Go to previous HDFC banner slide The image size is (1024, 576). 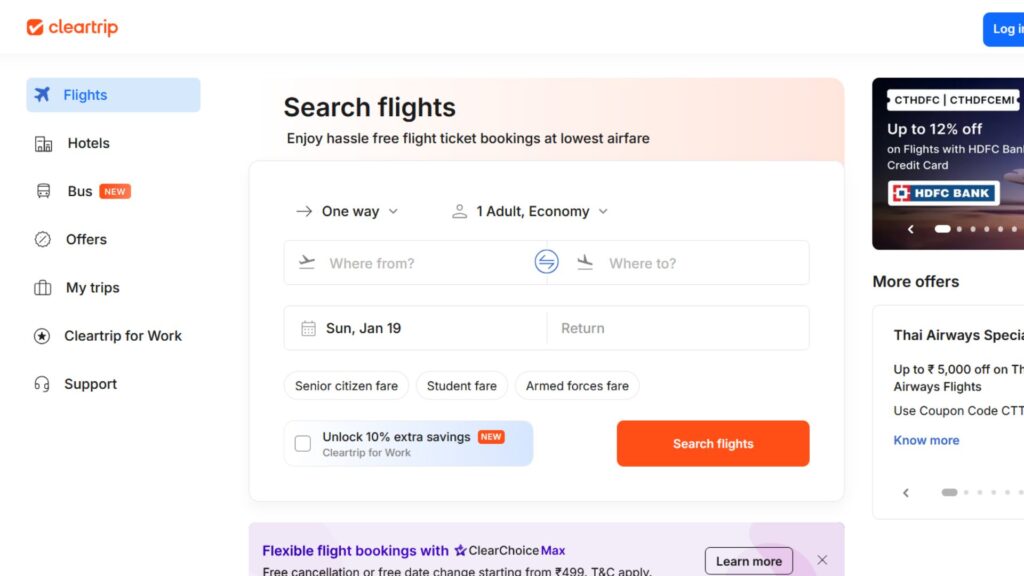[x=910, y=229]
